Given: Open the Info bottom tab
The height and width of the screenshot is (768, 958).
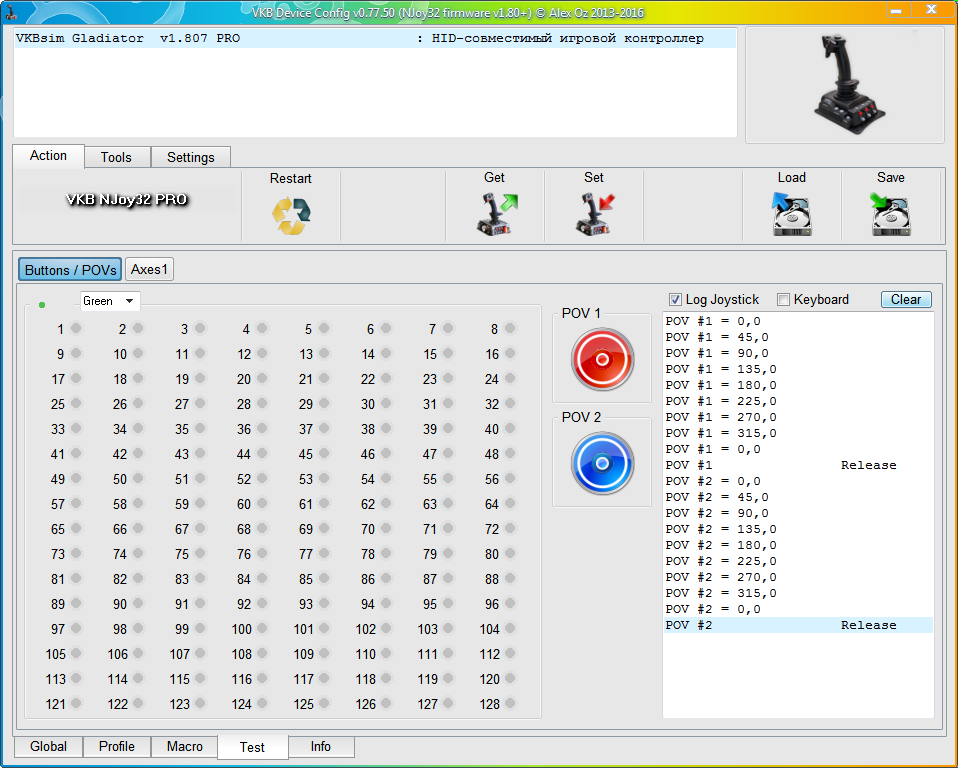Looking at the screenshot, I should (321, 747).
